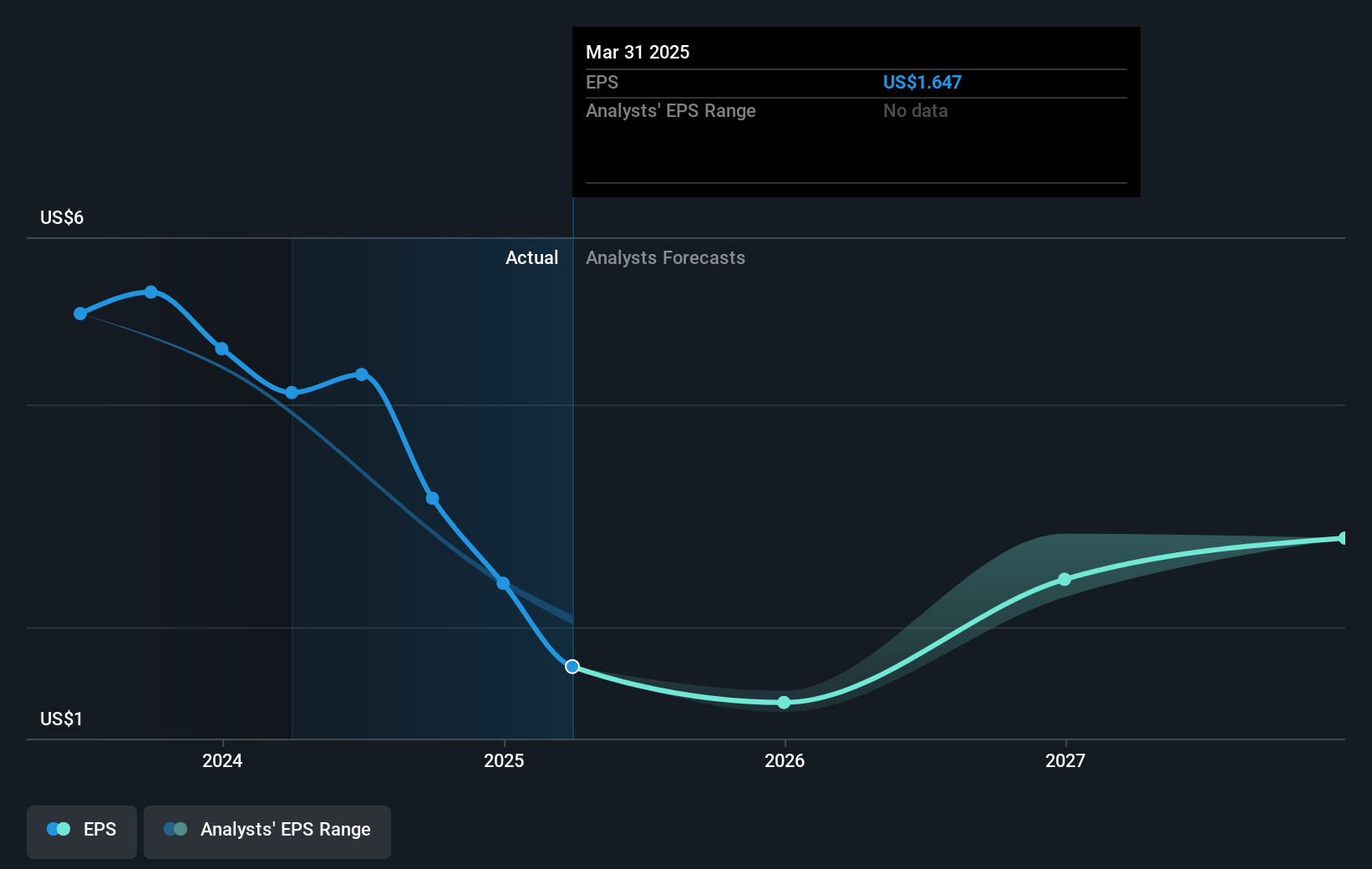Click the 2024 x-axis label
Viewport: 1372px width, 869px height.
[x=222, y=760]
